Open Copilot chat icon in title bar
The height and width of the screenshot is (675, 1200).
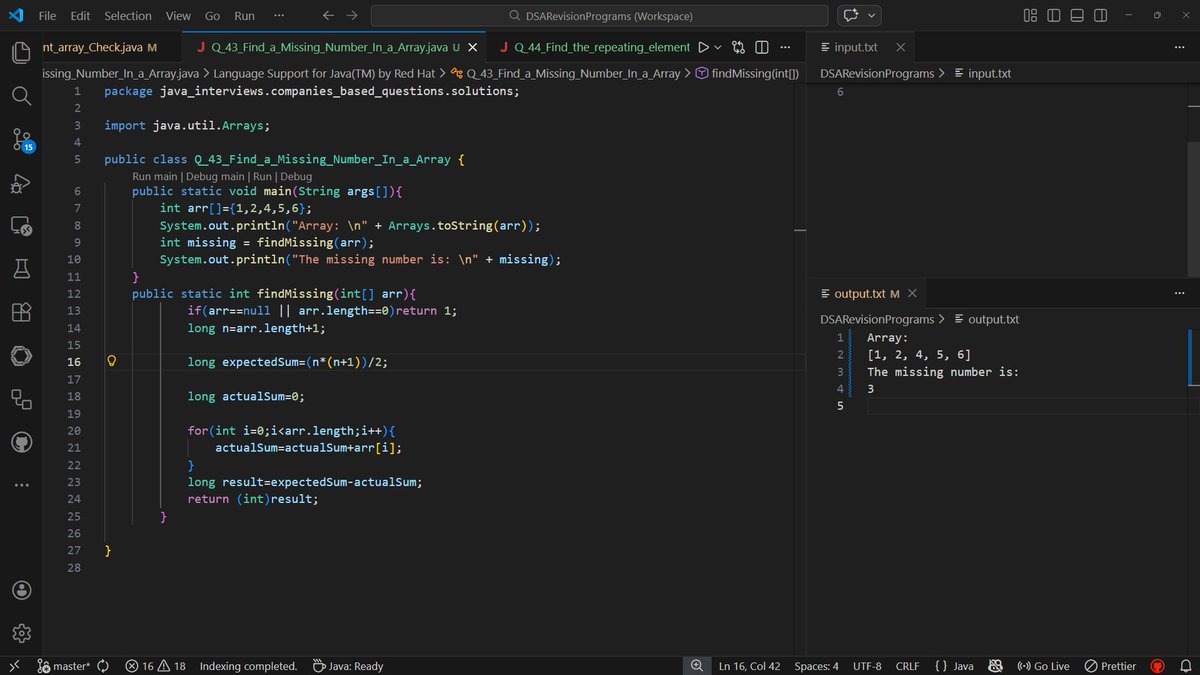[851, 16]
